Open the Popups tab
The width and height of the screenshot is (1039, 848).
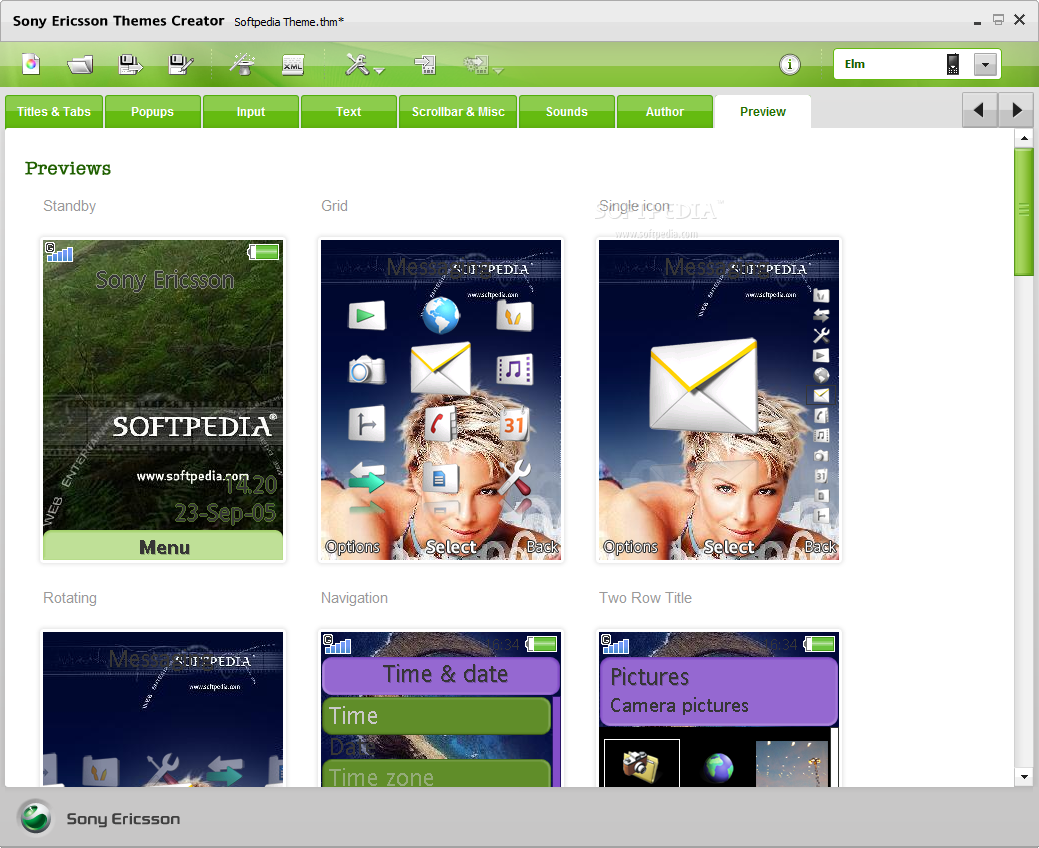[x=152, y=111]
